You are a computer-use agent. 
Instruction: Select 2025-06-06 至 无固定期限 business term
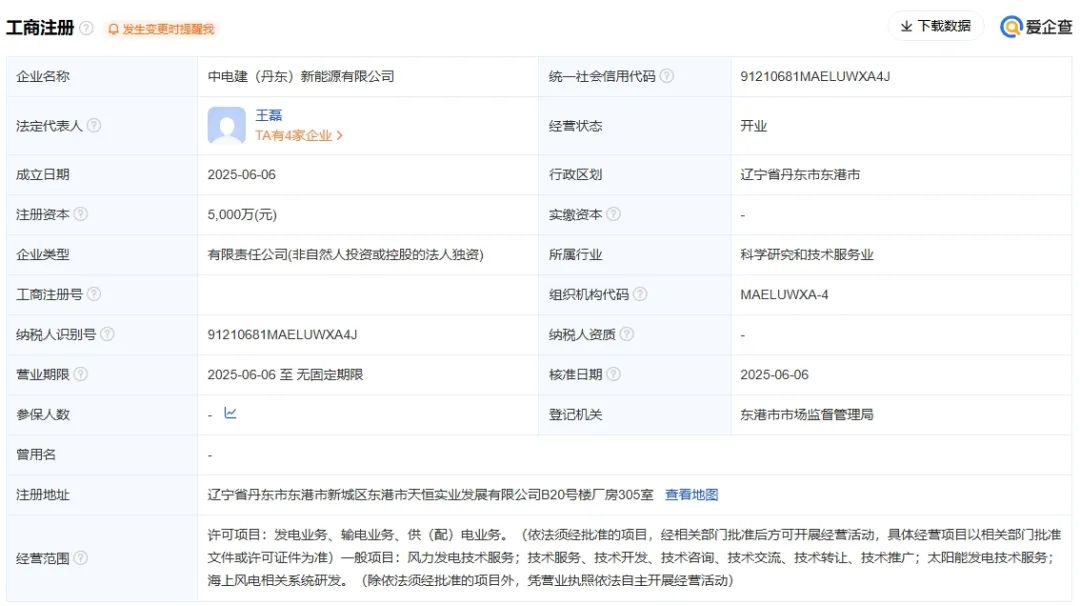[x=285, y=375]
